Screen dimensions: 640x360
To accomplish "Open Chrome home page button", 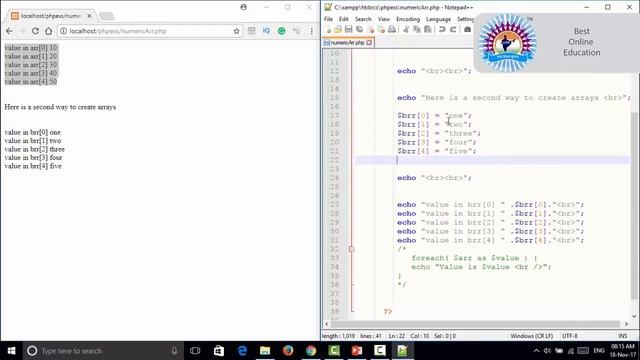I will point(49,31).
